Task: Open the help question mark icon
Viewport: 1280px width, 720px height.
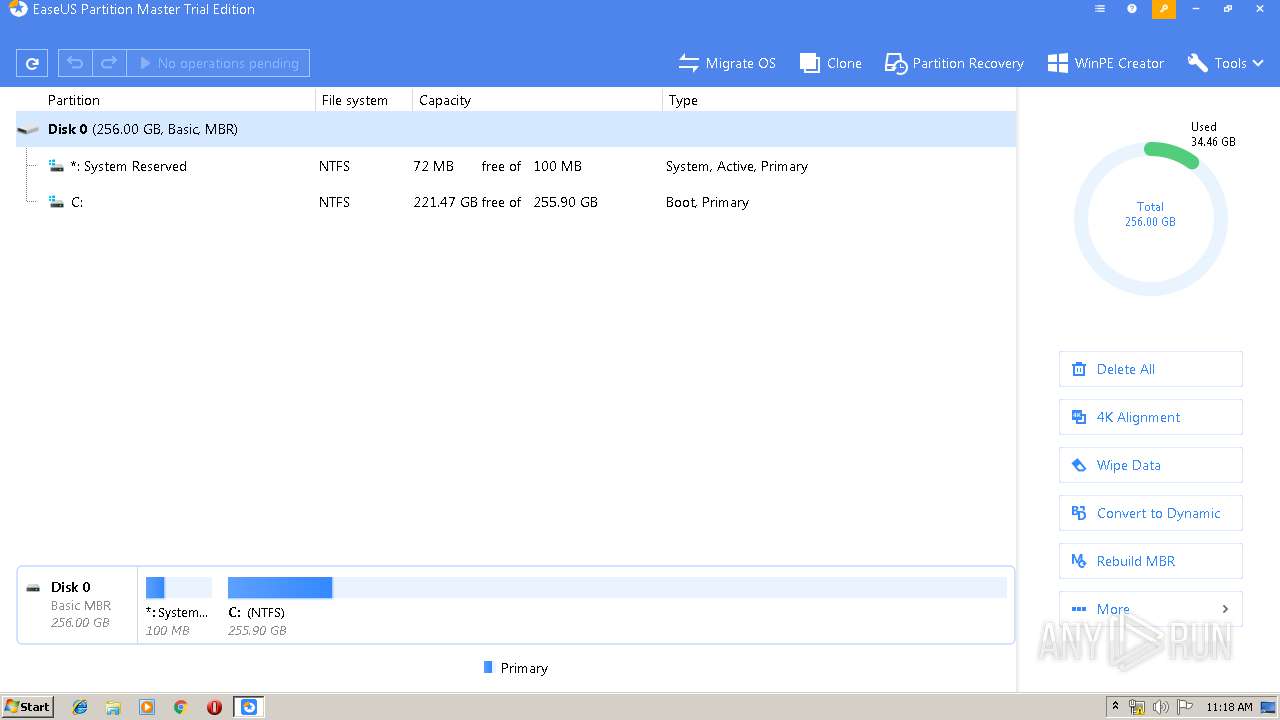Action: [1132, 9]
